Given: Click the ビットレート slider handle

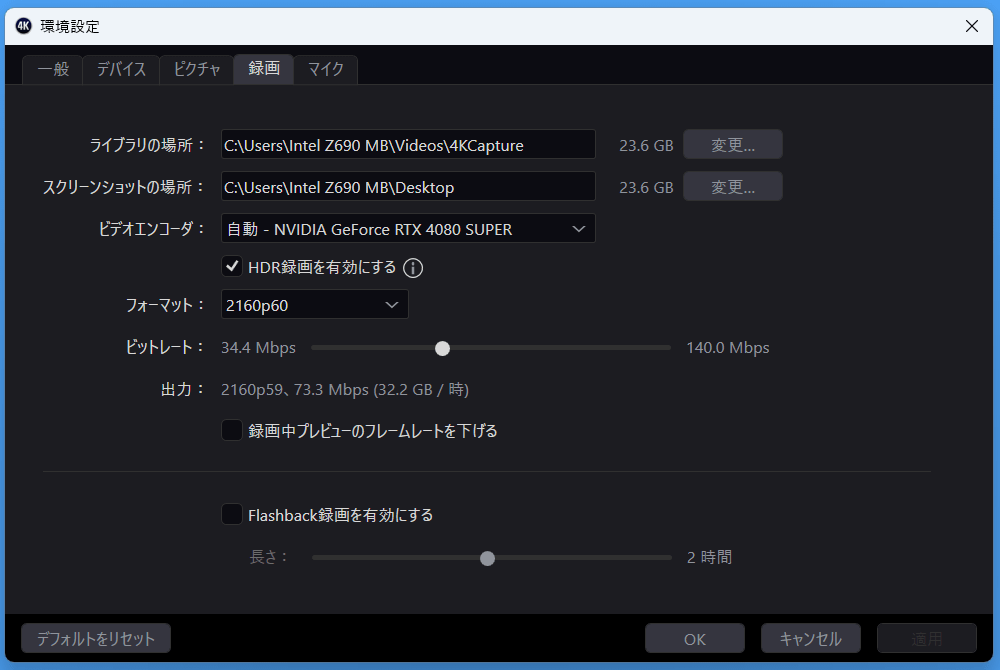Looking at the screenshot, I should pyautogui.click(x=442, y=348).
